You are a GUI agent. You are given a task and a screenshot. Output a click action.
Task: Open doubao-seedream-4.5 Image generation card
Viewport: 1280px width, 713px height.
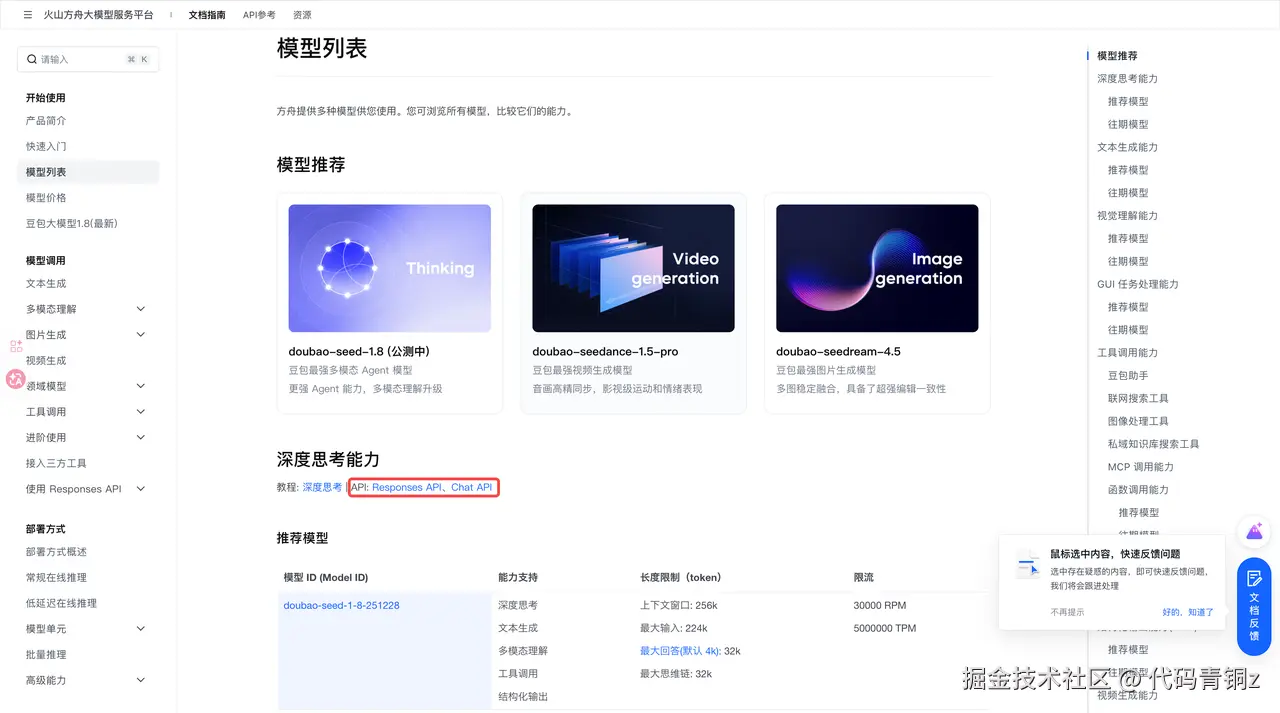[877, 303]
